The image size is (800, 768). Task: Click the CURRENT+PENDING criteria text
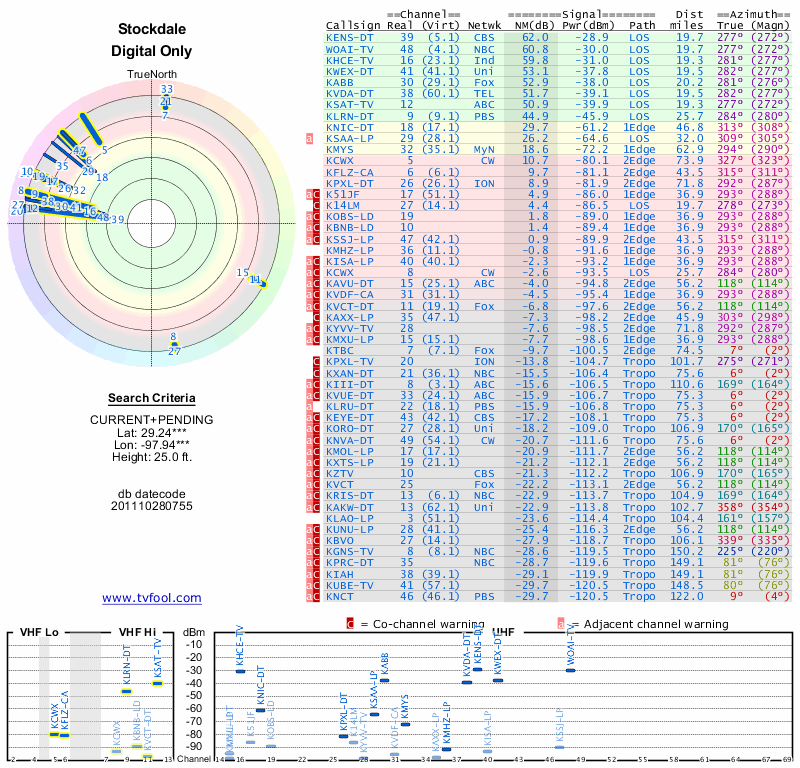152,420
